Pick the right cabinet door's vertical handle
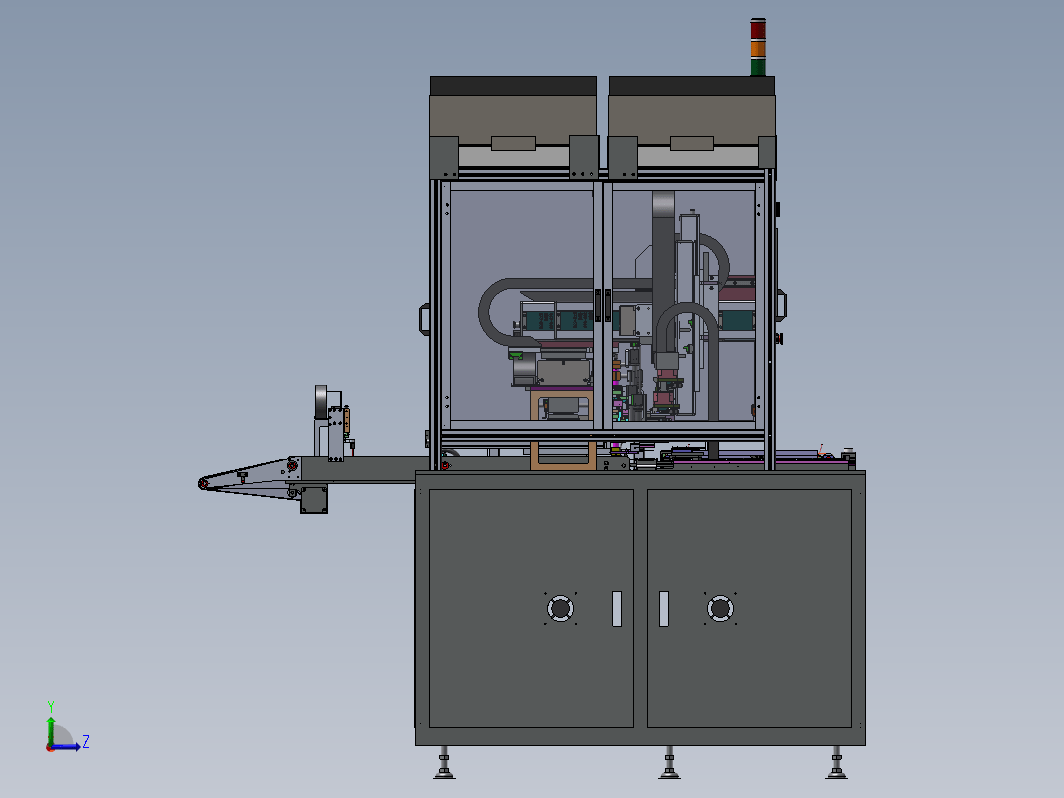The image size is (1064, 798). click(x=664, y=609)
